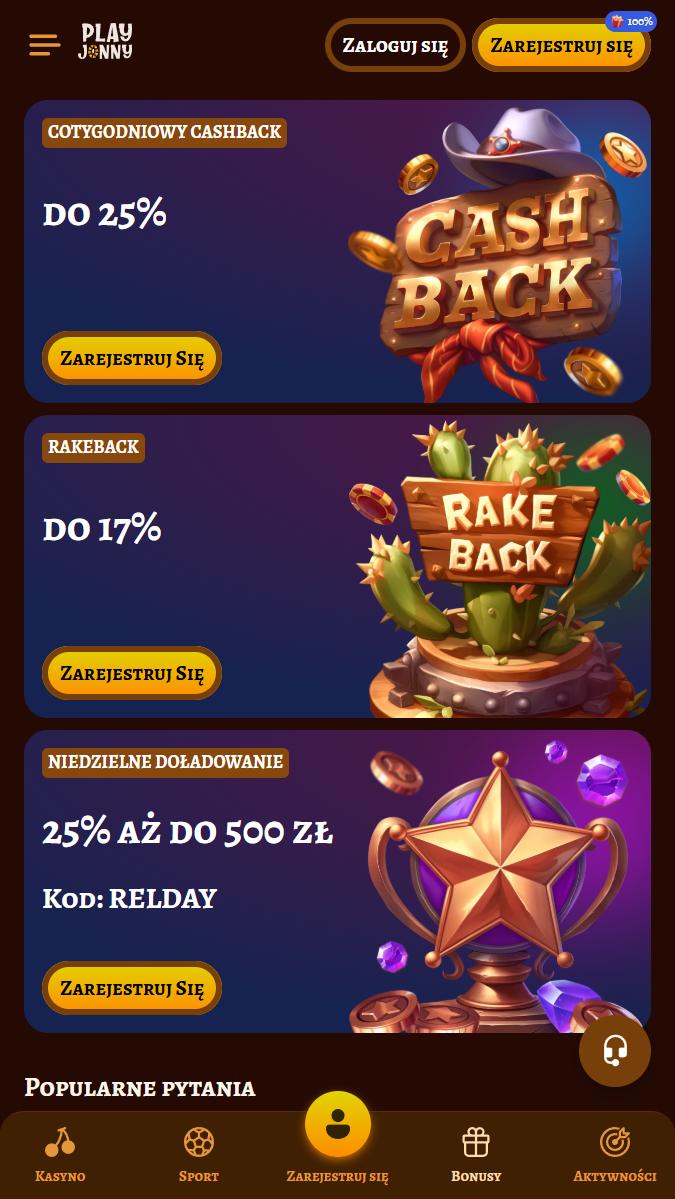Viewport: 675px width, 1199px height.
Task: Click the Play Jonny logo
Action: [x=106, y=41]
